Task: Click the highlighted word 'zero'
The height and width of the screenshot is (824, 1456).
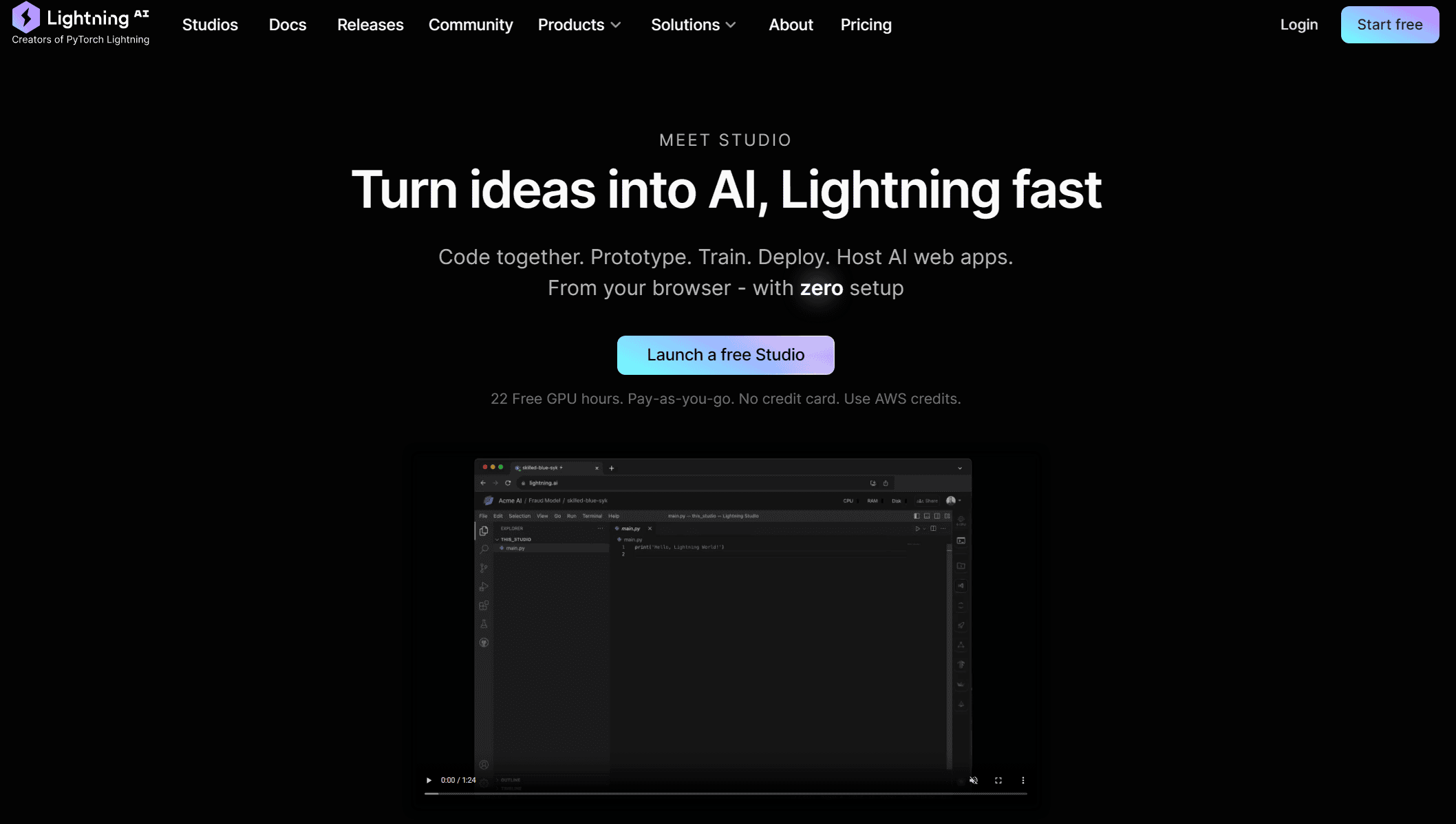Action: 821,288
